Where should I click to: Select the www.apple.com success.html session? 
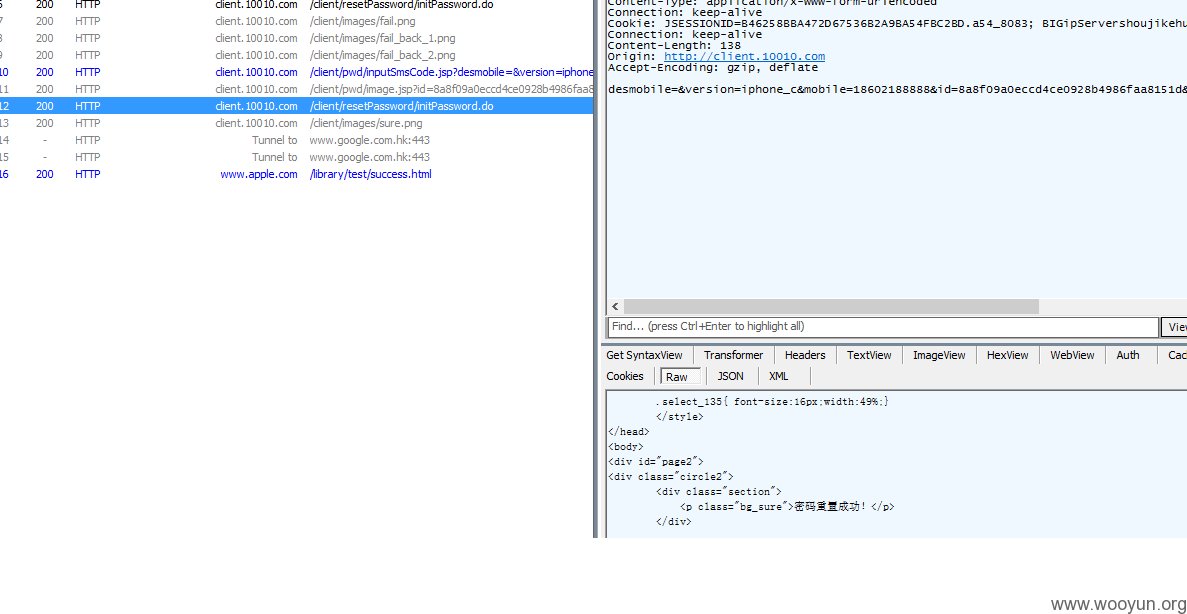pos(296,174)
